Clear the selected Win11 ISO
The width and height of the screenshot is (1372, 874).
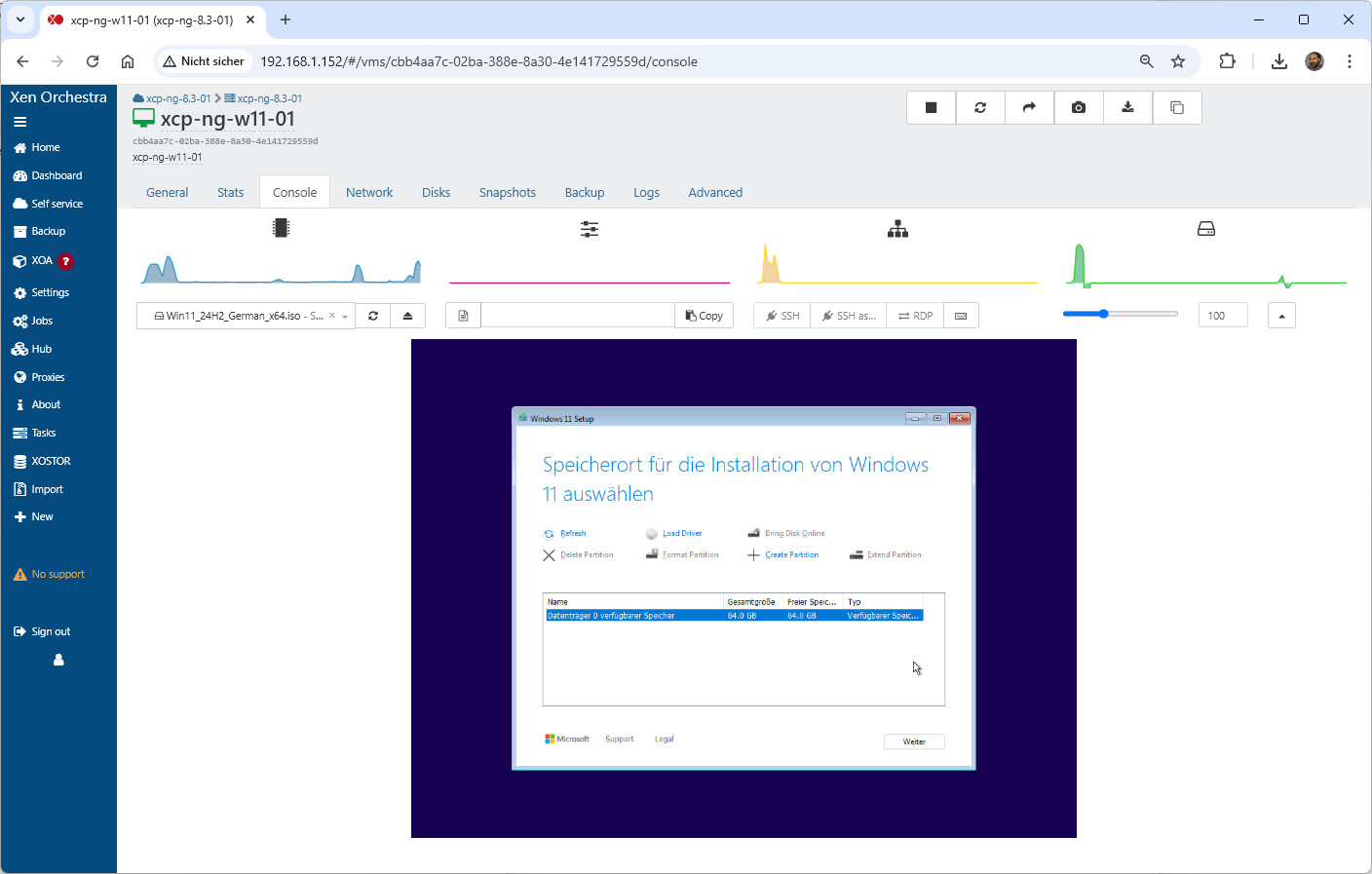point(332,316)
